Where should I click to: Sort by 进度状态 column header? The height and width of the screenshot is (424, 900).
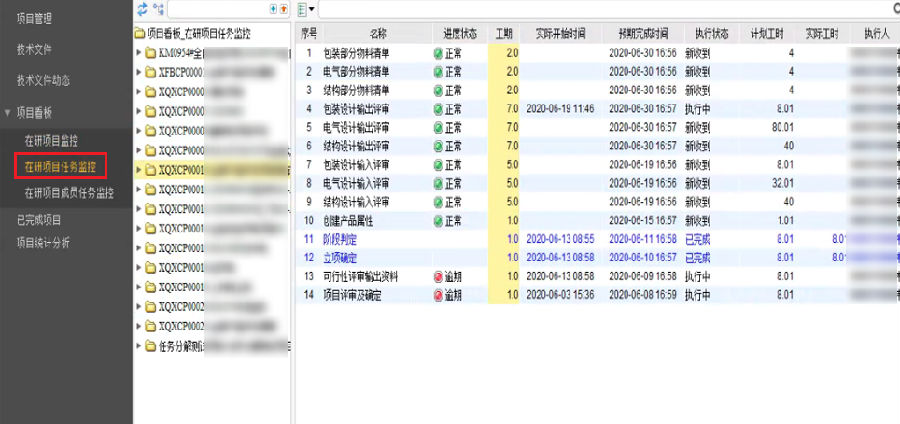[x=460, y=34]
